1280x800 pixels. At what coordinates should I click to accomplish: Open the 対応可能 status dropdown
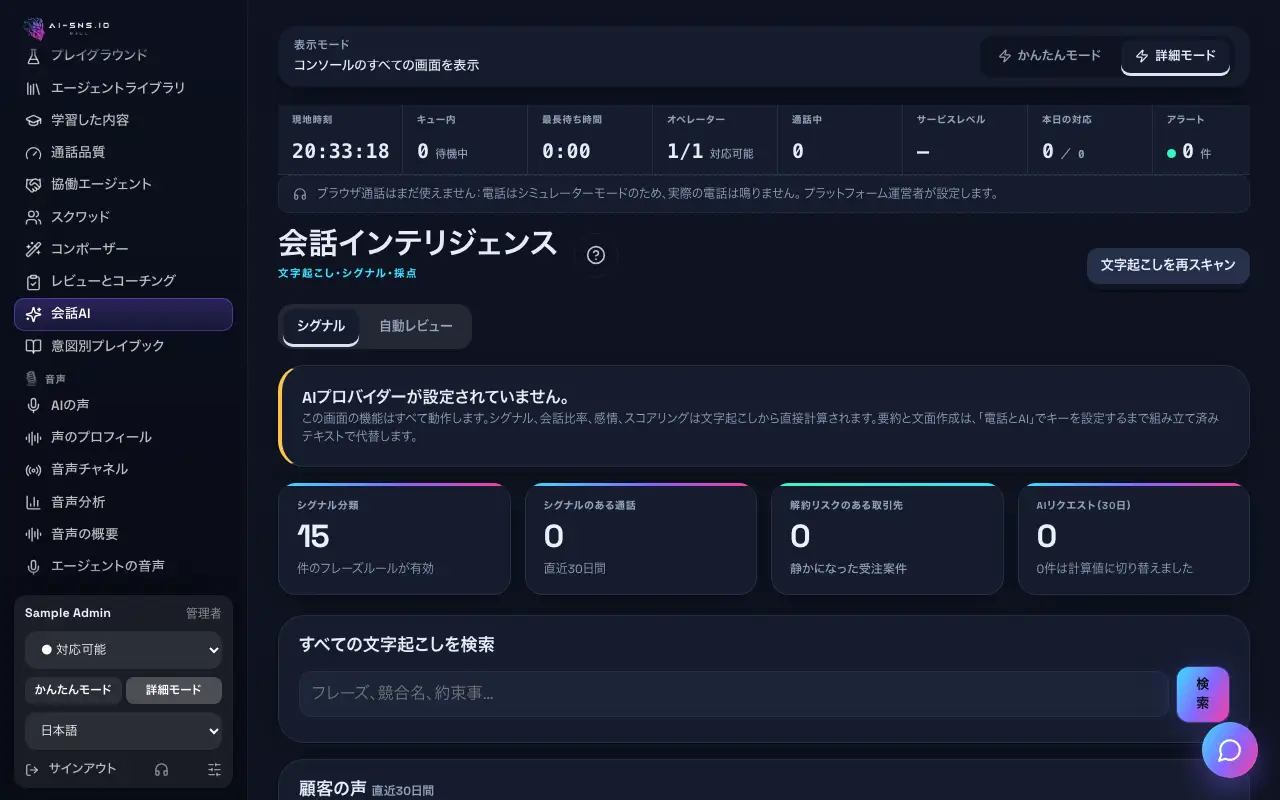123,650
